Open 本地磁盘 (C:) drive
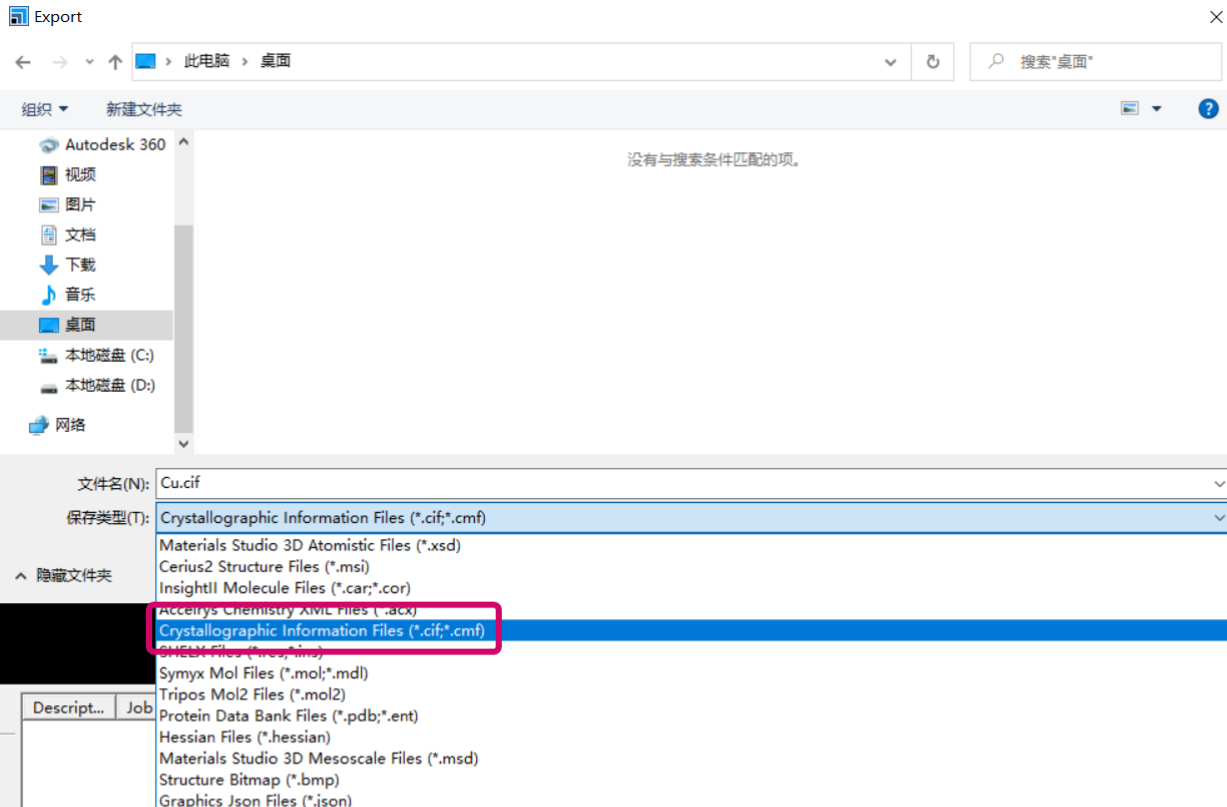 coord(97,355)
